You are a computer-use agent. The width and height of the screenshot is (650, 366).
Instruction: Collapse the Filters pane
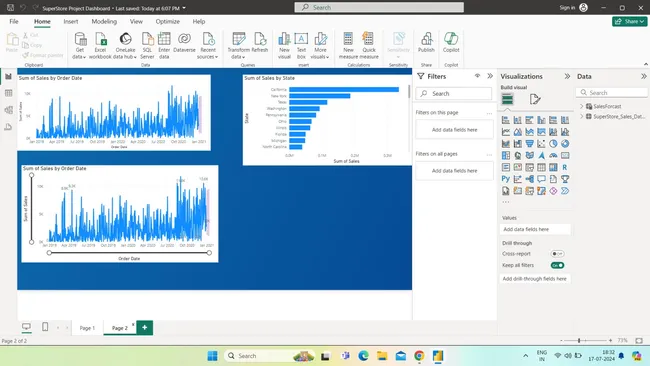(490, 76)
